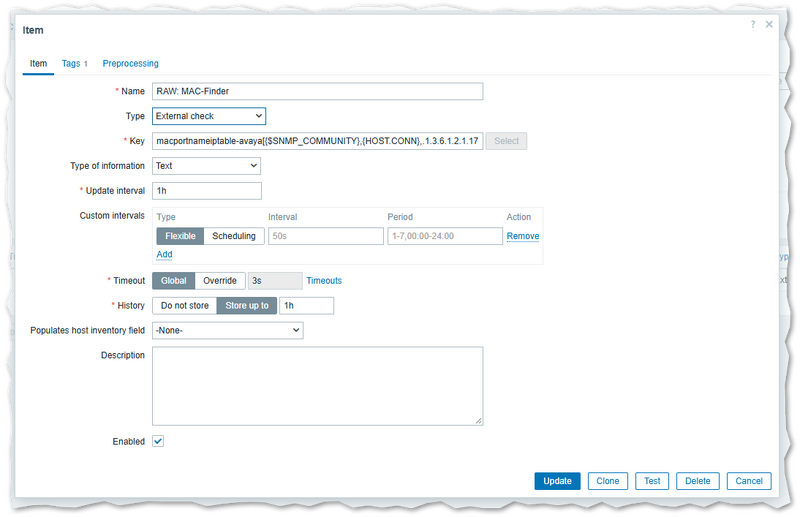Switch to the Item tab

(x=38, y=64)
